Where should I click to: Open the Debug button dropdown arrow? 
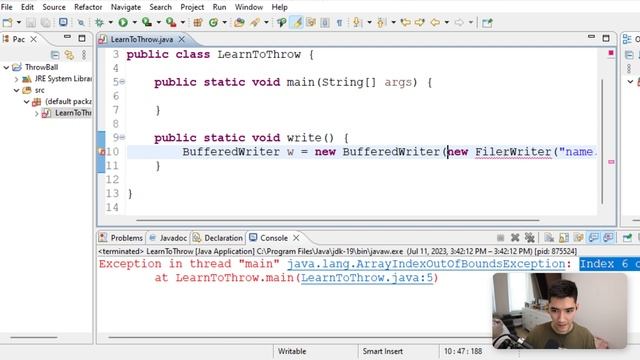click(111, 23)
